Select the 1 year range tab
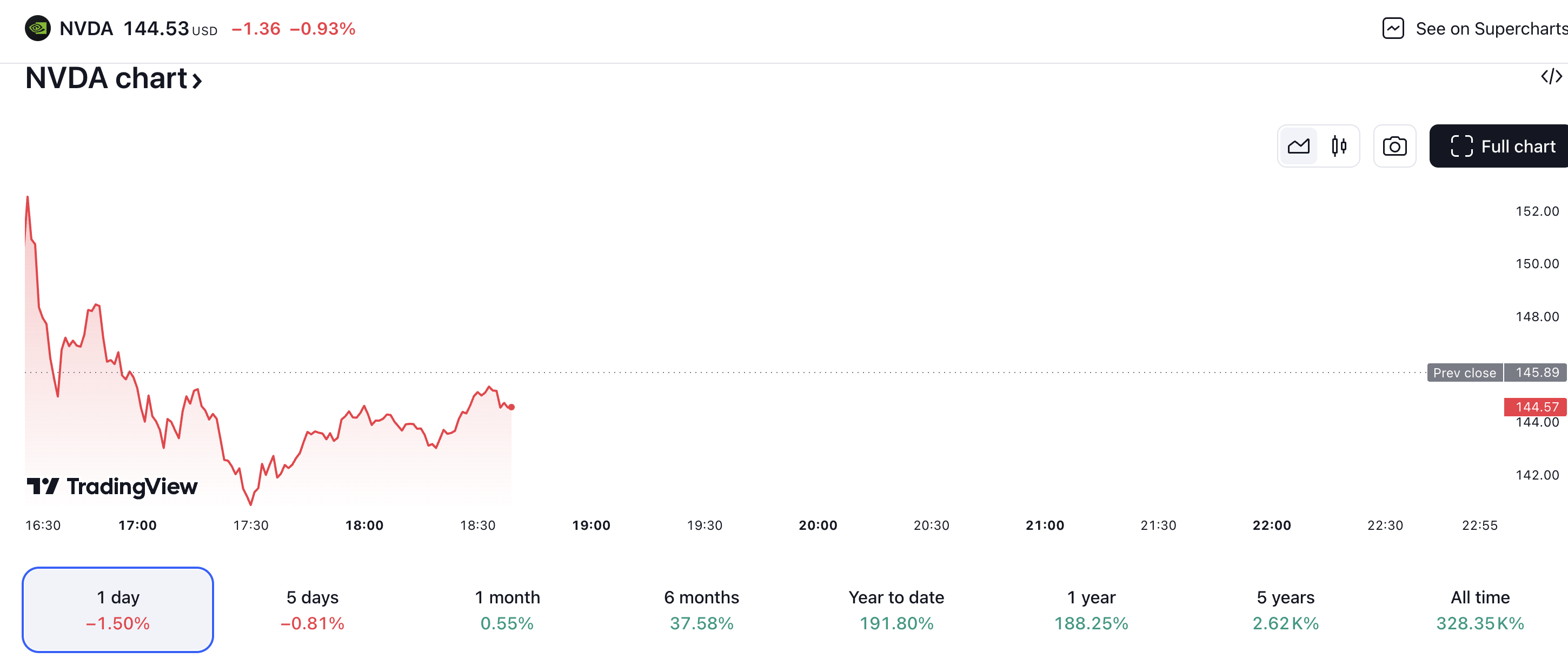 tap(1091, 610)
